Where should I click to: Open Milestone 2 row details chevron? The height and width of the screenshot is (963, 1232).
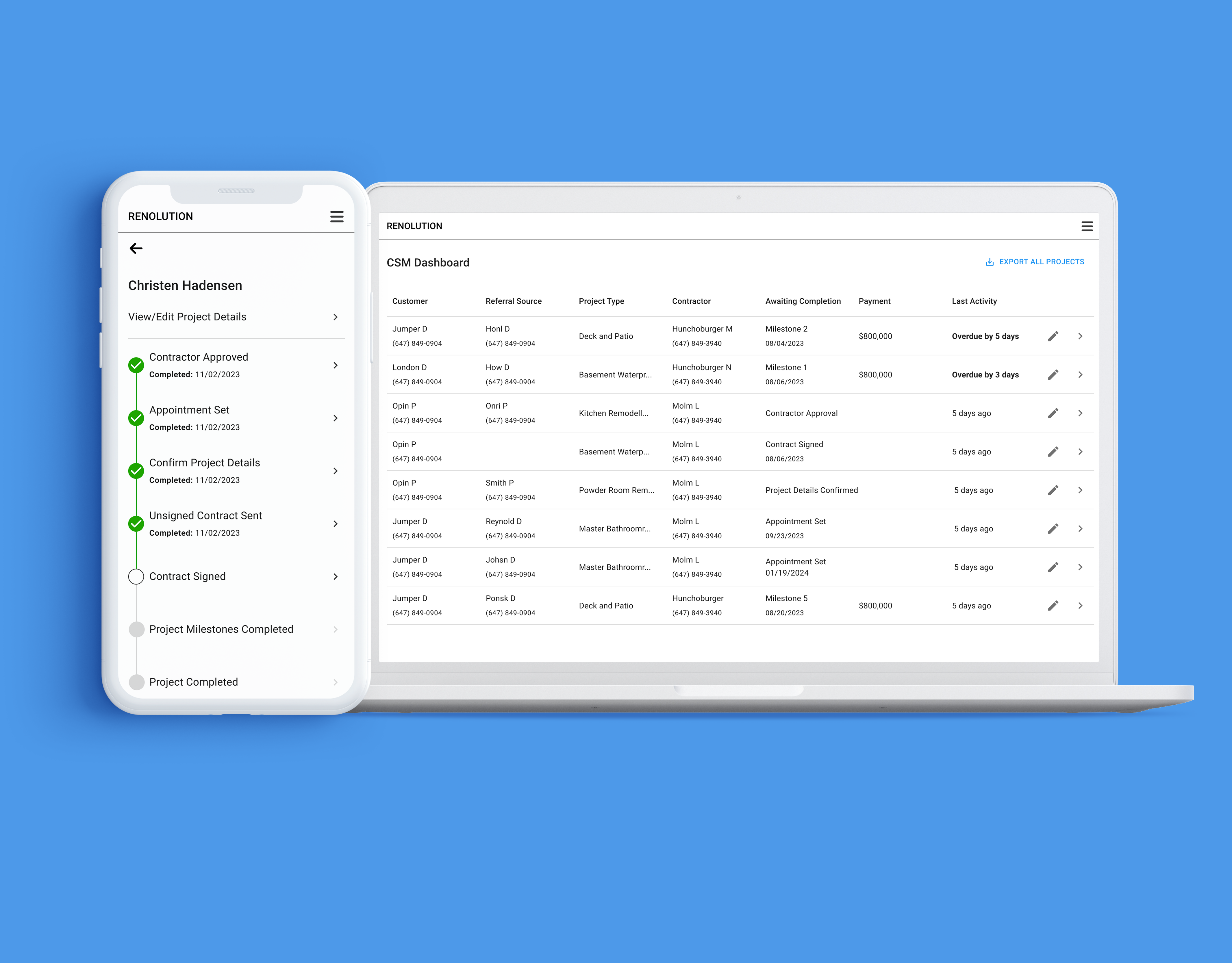tap(1080, 336)
